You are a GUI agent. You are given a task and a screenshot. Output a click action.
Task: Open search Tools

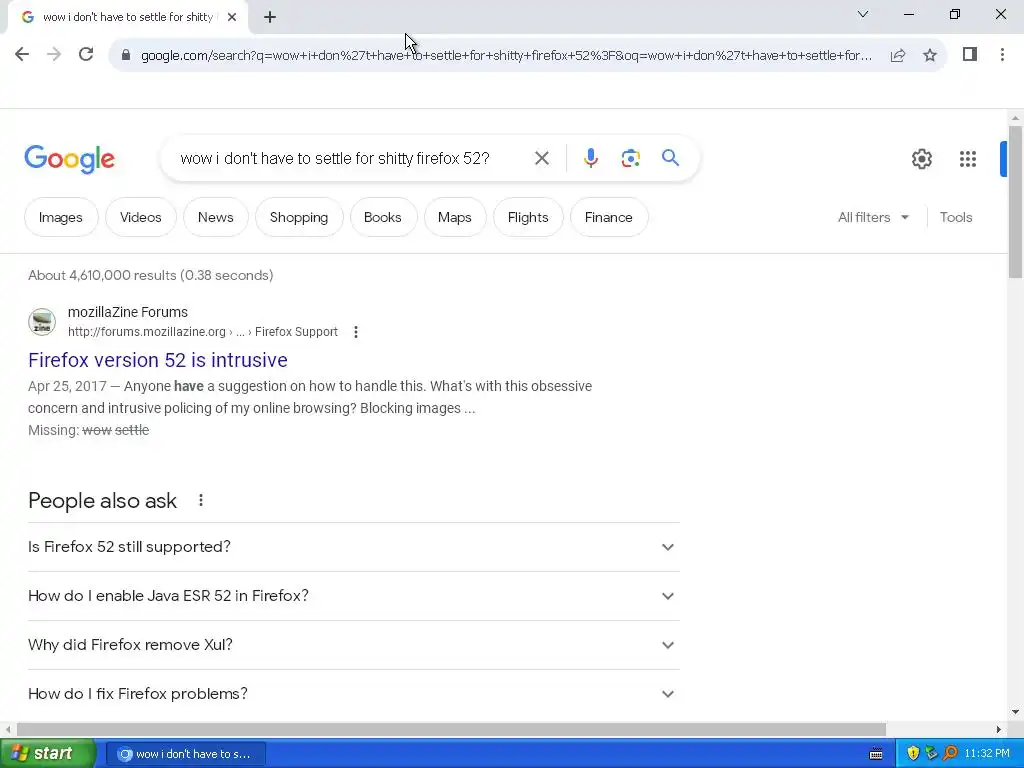click(955, 217)
